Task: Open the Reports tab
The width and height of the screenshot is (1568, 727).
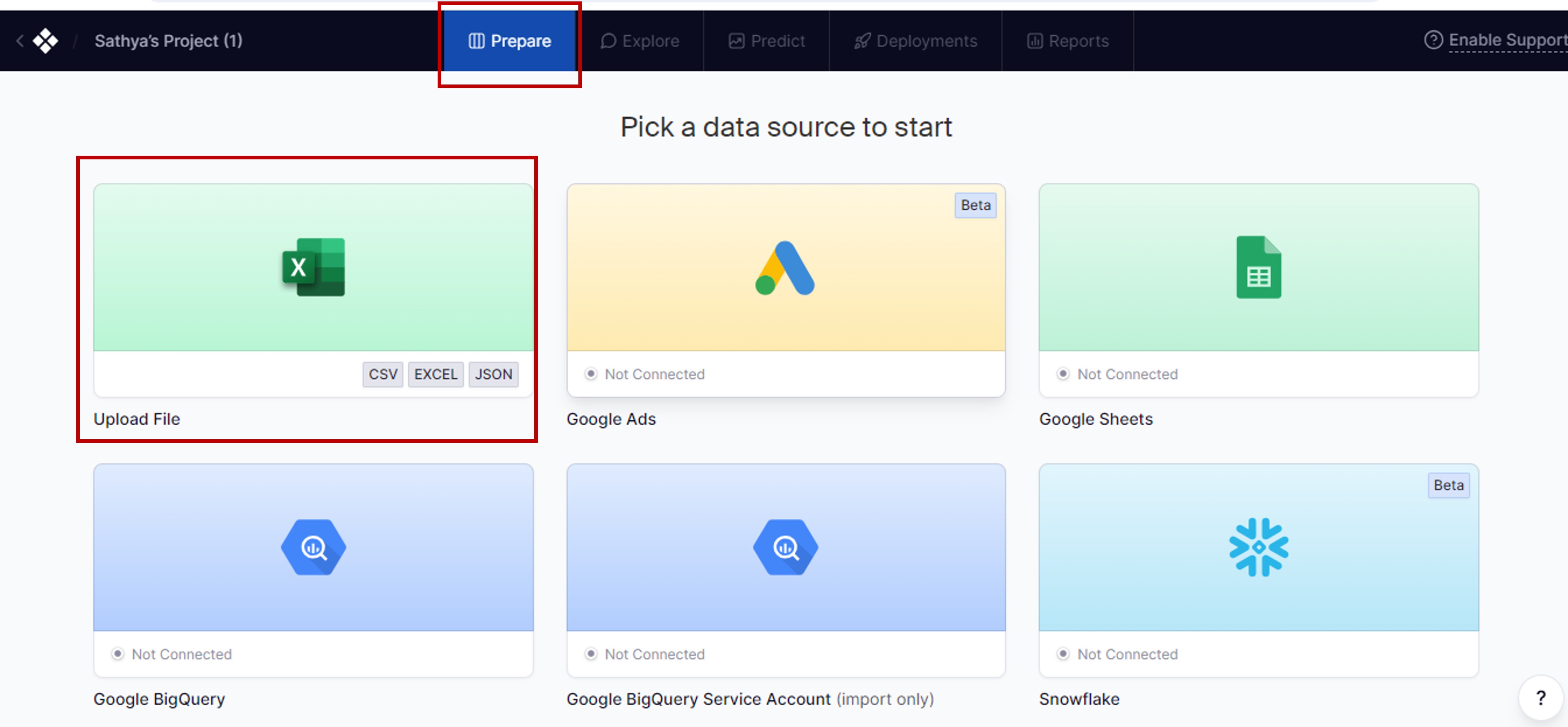Action: click(x=1068, y=41)
